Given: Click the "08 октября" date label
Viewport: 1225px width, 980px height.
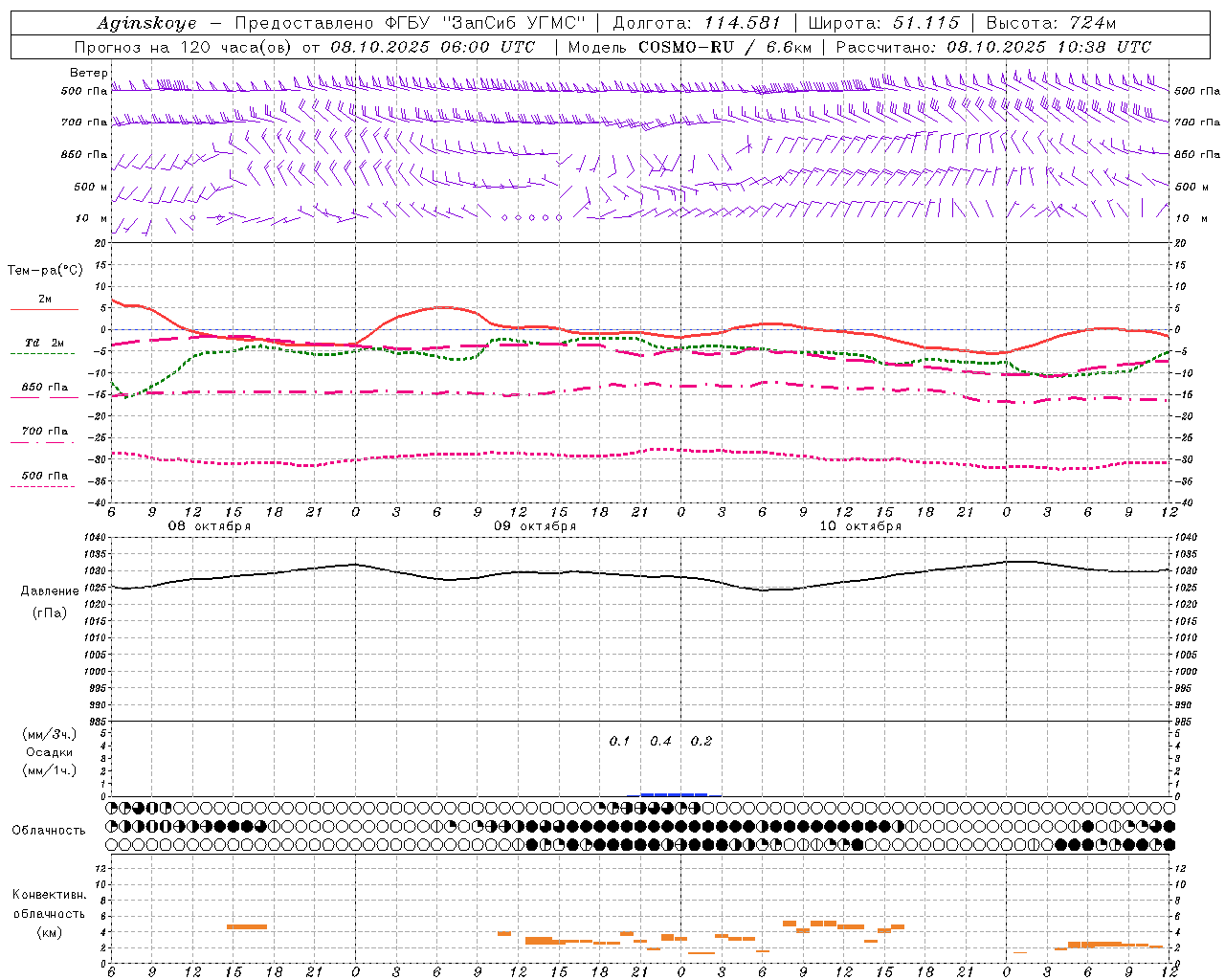Looking at the screenshot, I should (x=210, y=526).
